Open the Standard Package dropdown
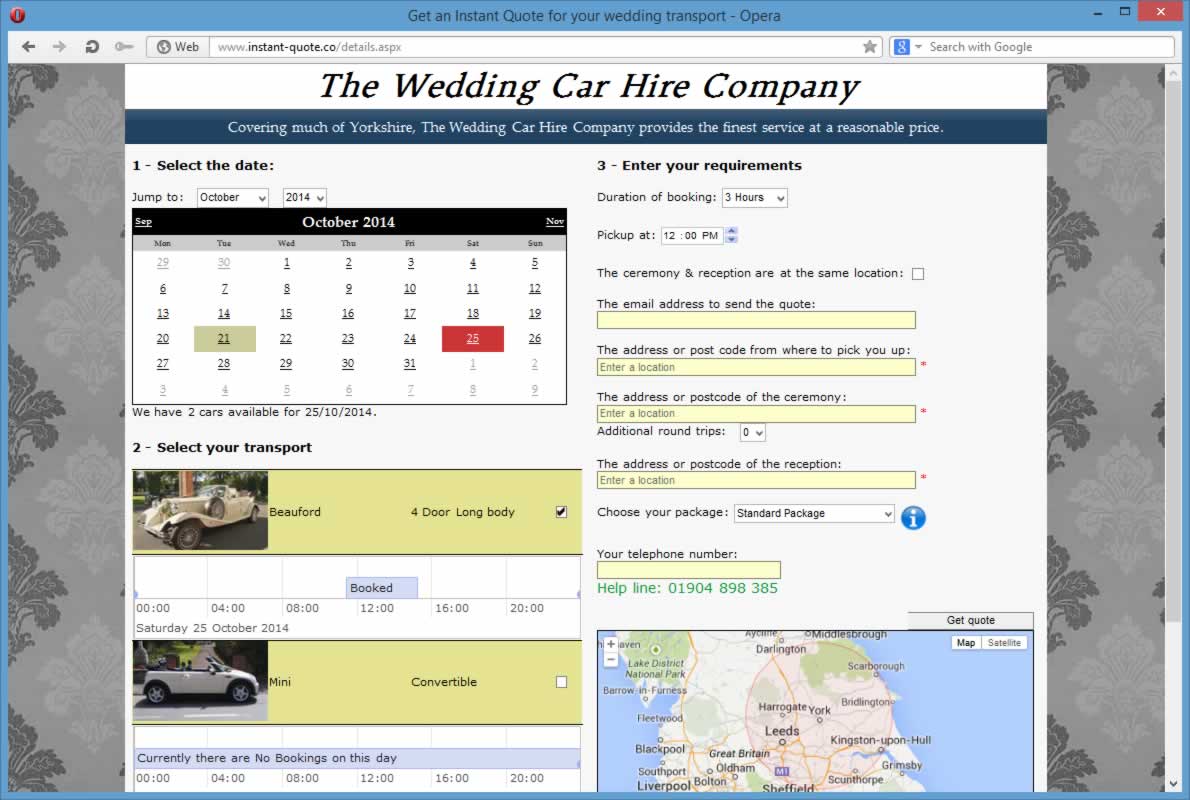 pos(814,513)
